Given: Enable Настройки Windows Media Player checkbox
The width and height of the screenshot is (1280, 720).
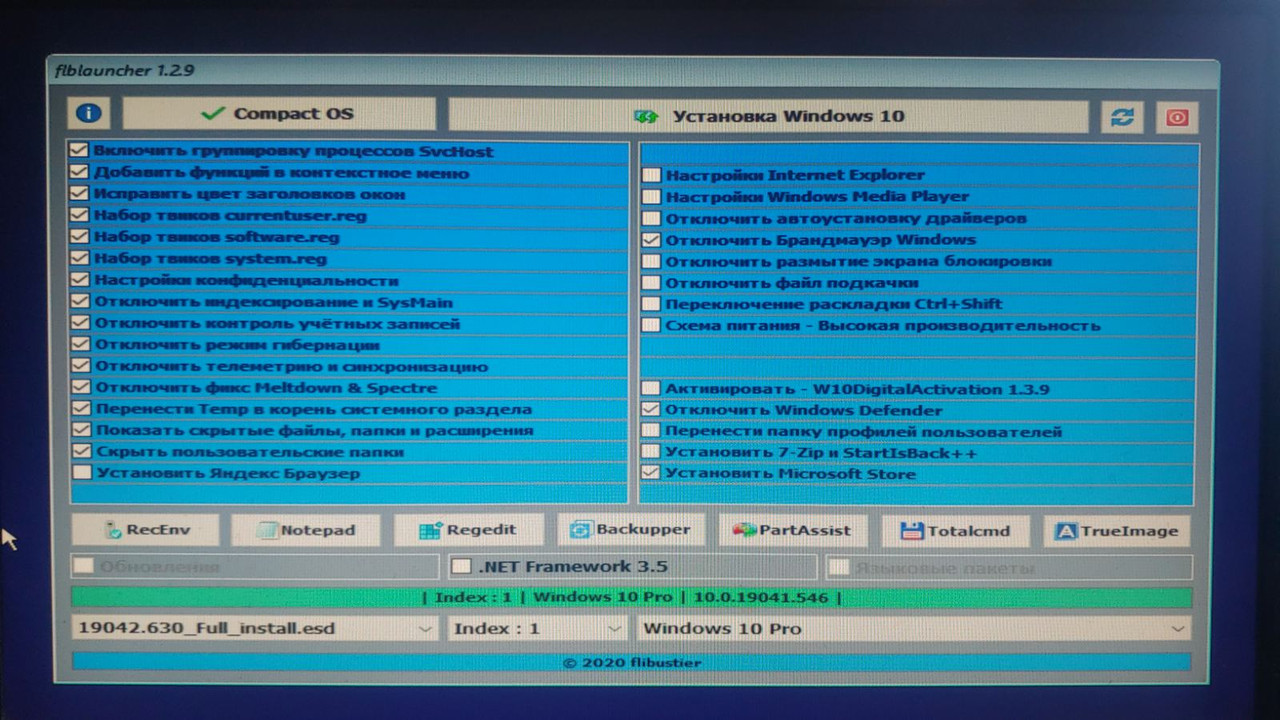Looking at the screenshot, I should (x=651, y=197).
